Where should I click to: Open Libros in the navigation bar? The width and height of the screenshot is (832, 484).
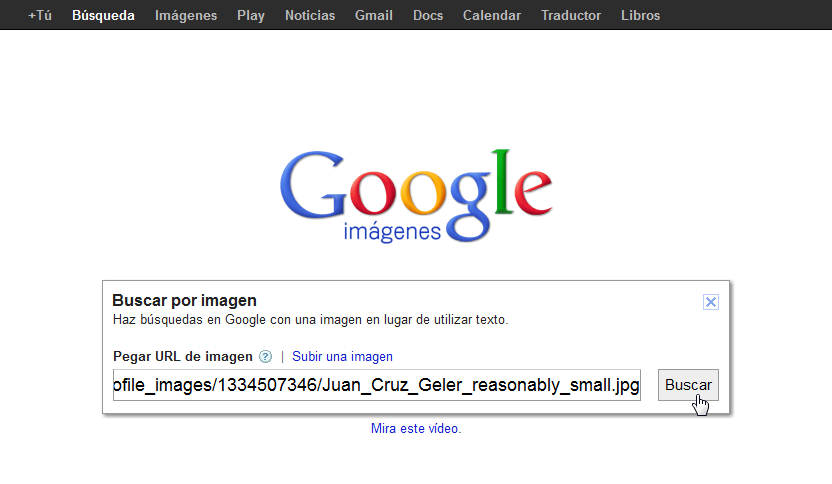640,15
